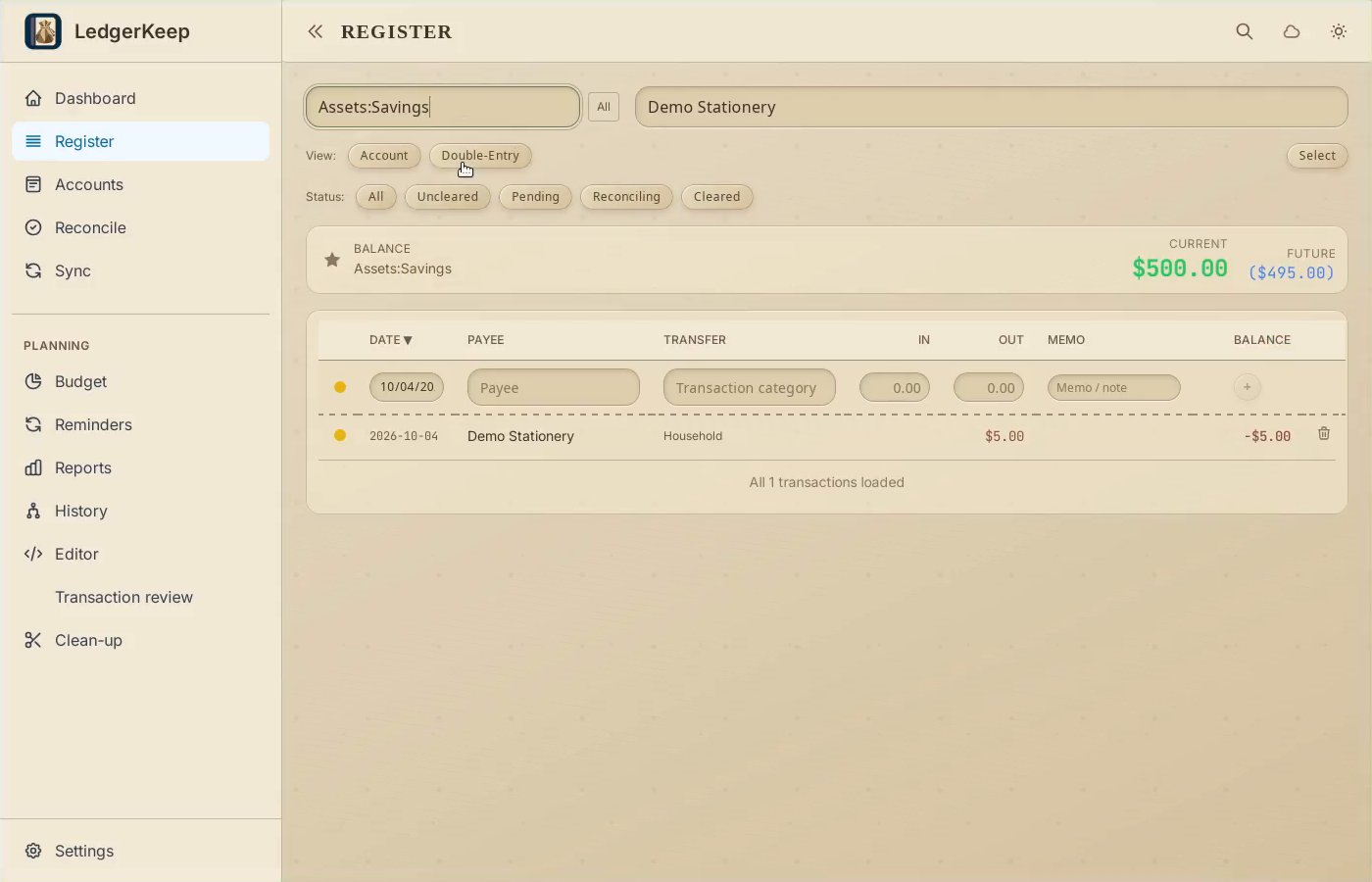The height and width of the screenshot is (882, 1372).
Task: Focus the Assets:Savings account field
Action: [443, 107]
